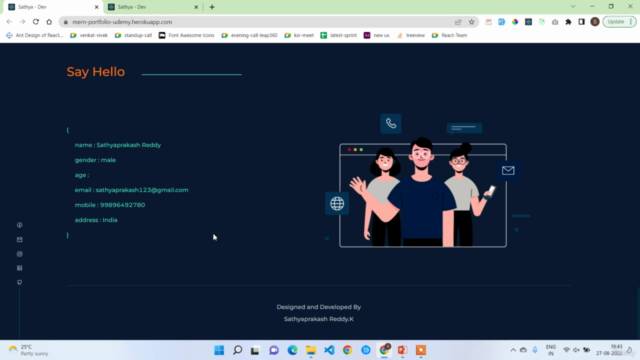Open Windows Start menu
640x360 pixels.
point(219,350)
